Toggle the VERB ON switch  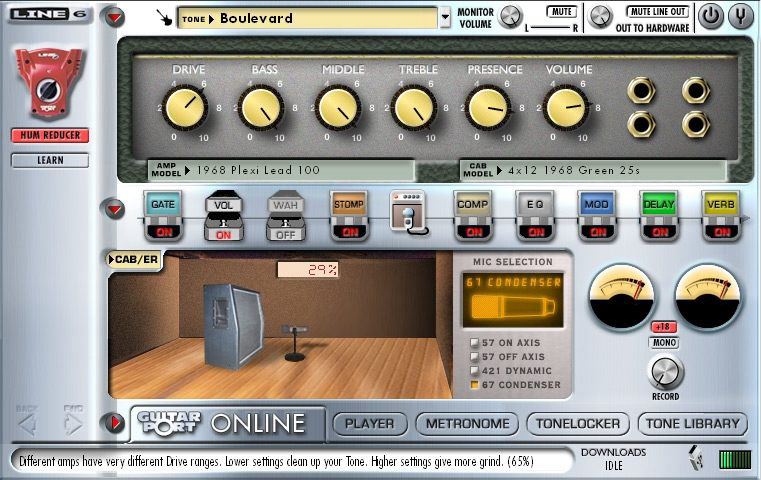tap(722, 232)
